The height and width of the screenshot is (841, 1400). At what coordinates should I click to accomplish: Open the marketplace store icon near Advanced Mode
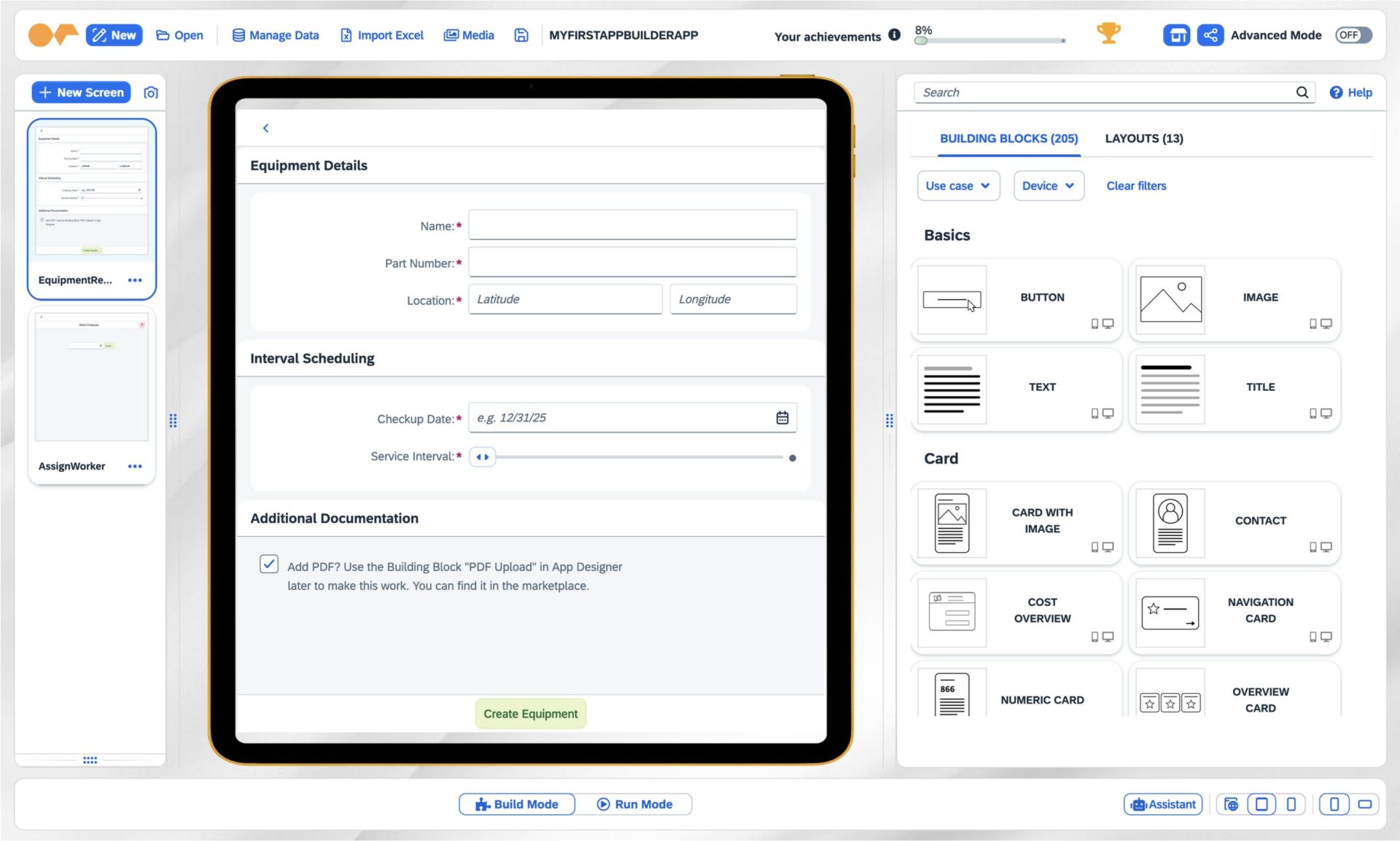coord(1176,34)
